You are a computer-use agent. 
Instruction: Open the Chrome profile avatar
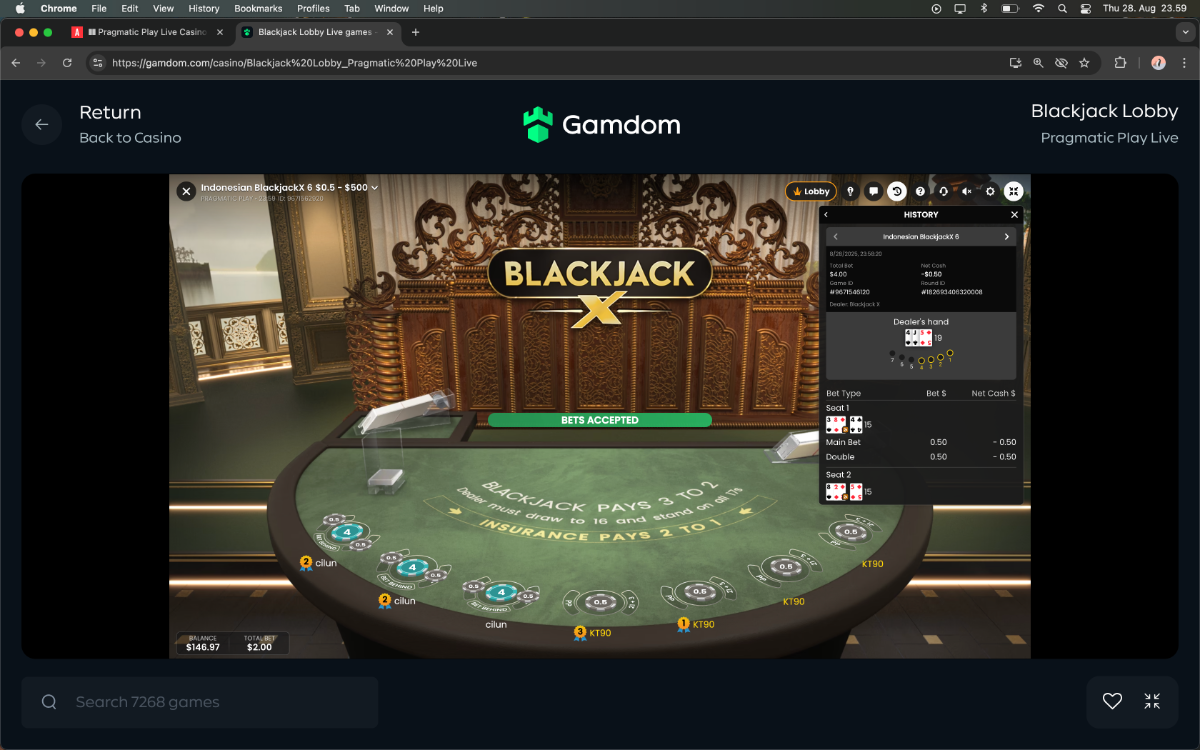click(x=1158, y=62)
